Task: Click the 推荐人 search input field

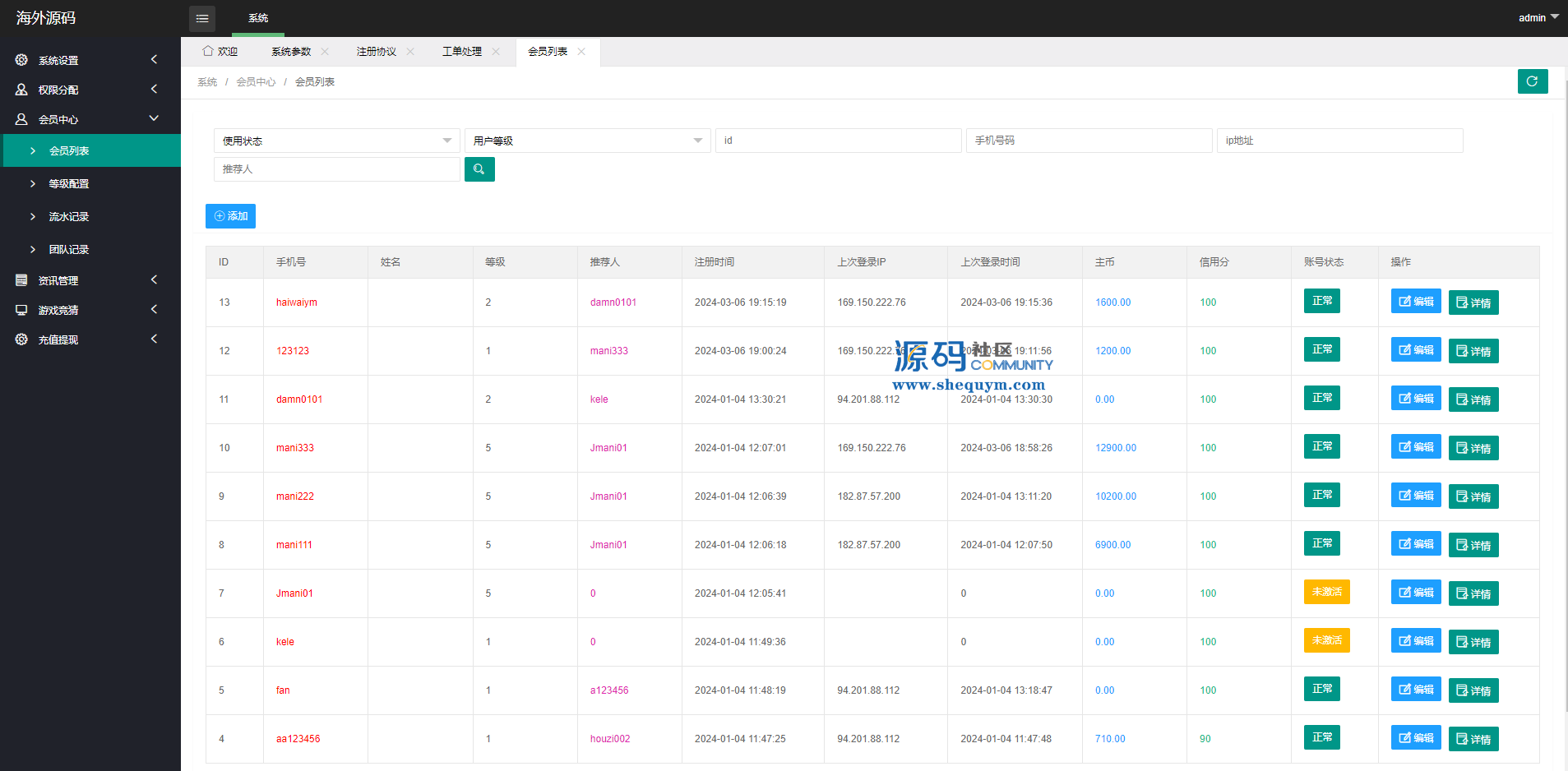Action: (x=337, y=169)
